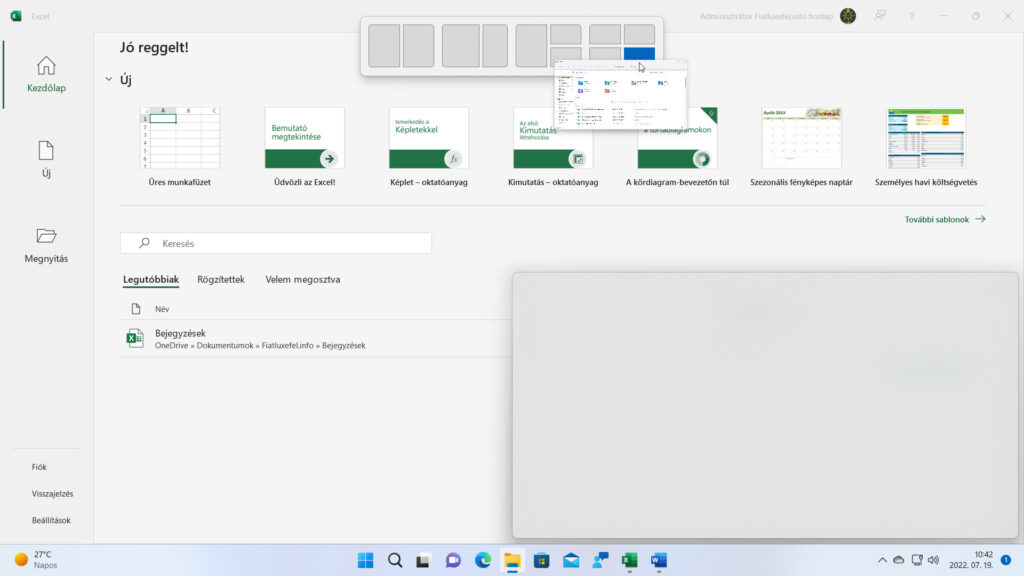Snap window to narrow right zone of second layout
Screen dimensions: 1024x576
tap(496, 46)
